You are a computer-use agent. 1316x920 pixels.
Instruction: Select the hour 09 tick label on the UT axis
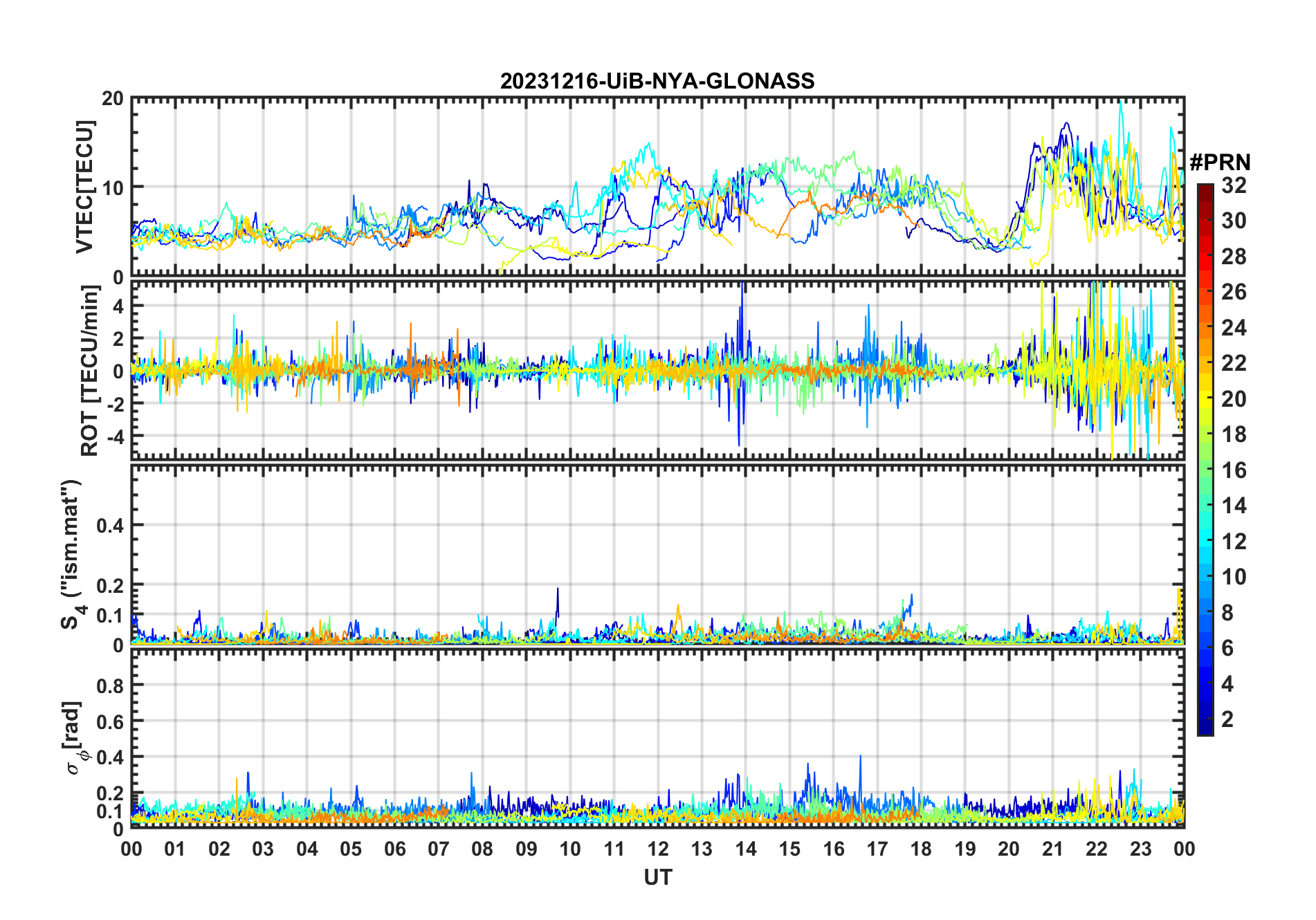tap(527, 849)
